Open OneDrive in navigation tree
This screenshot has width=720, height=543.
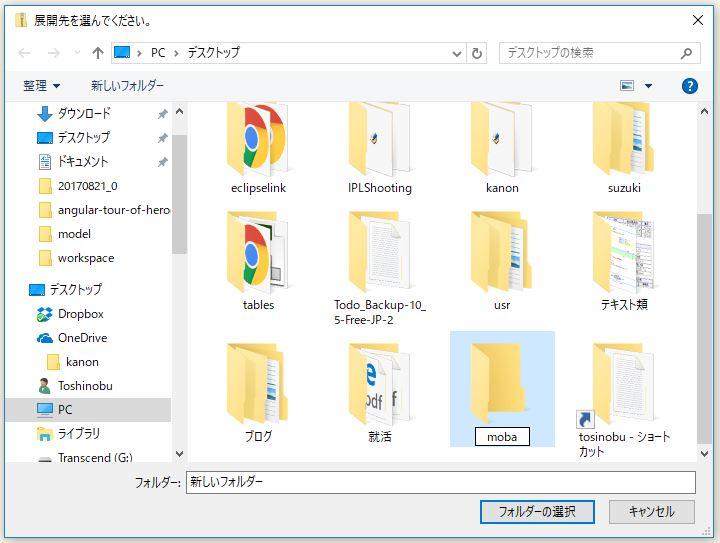[83, 338]
